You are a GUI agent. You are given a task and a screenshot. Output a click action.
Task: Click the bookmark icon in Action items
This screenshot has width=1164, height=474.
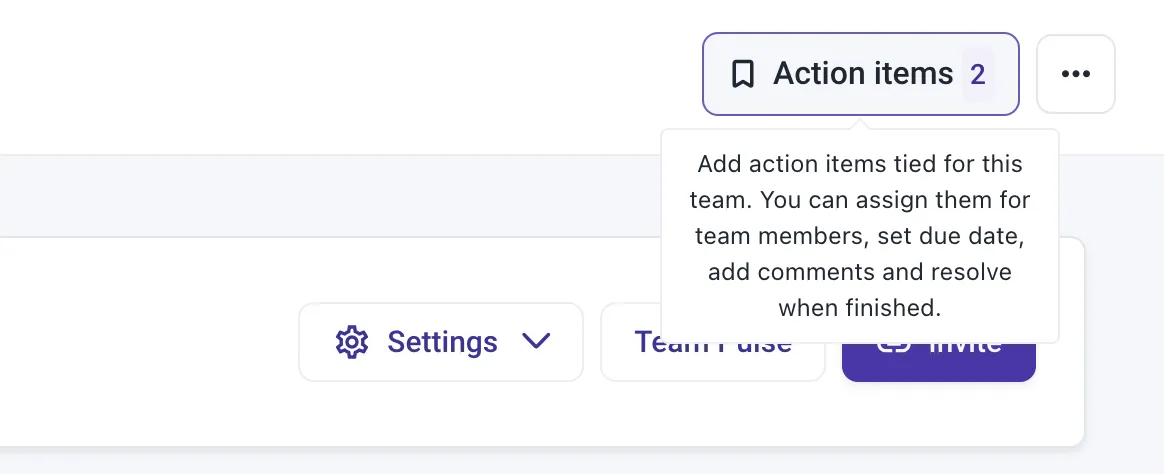742,74
